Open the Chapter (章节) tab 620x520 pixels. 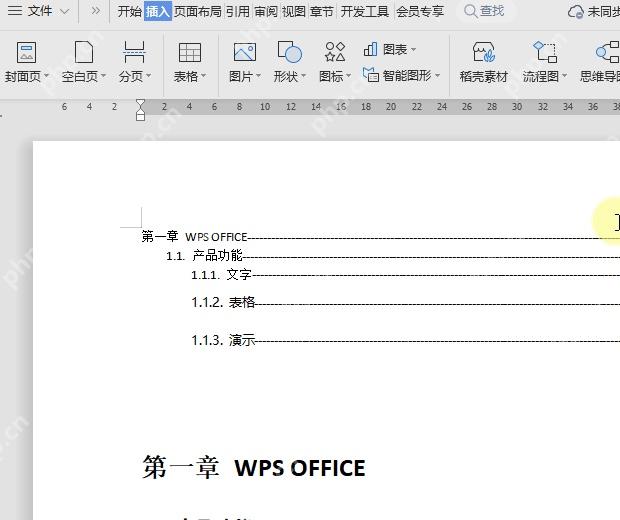point(322,11)
